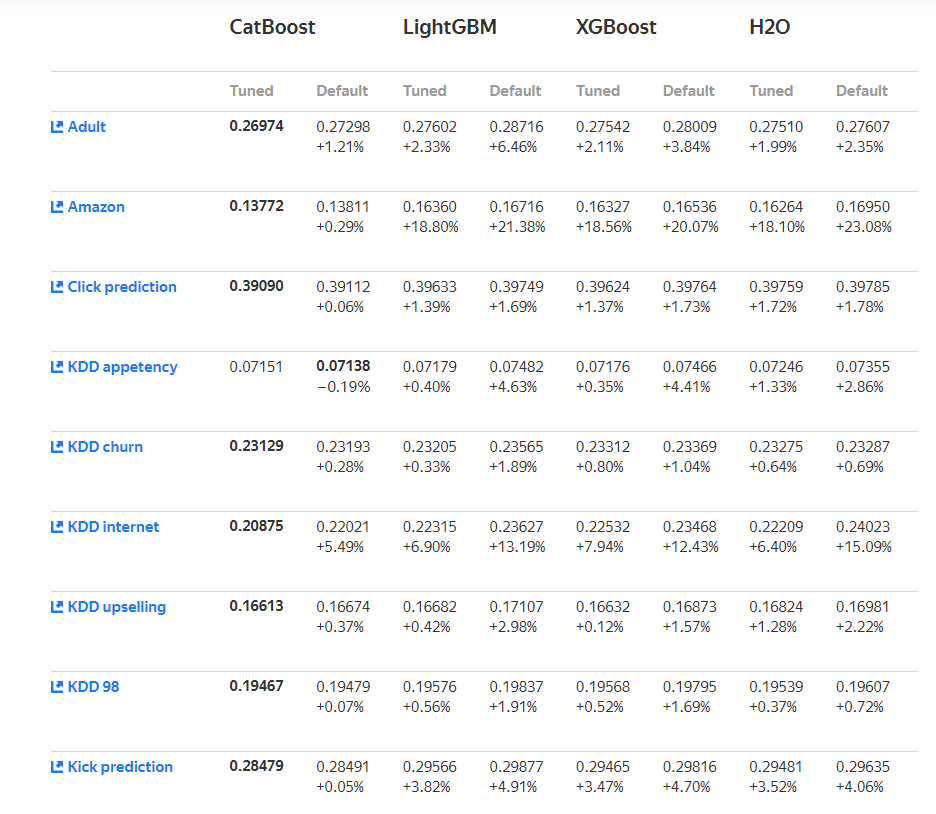Click the external link icon beside Amazon
Image resolution: width=936 pixels, height=814 pixels.
pos(57,207)
